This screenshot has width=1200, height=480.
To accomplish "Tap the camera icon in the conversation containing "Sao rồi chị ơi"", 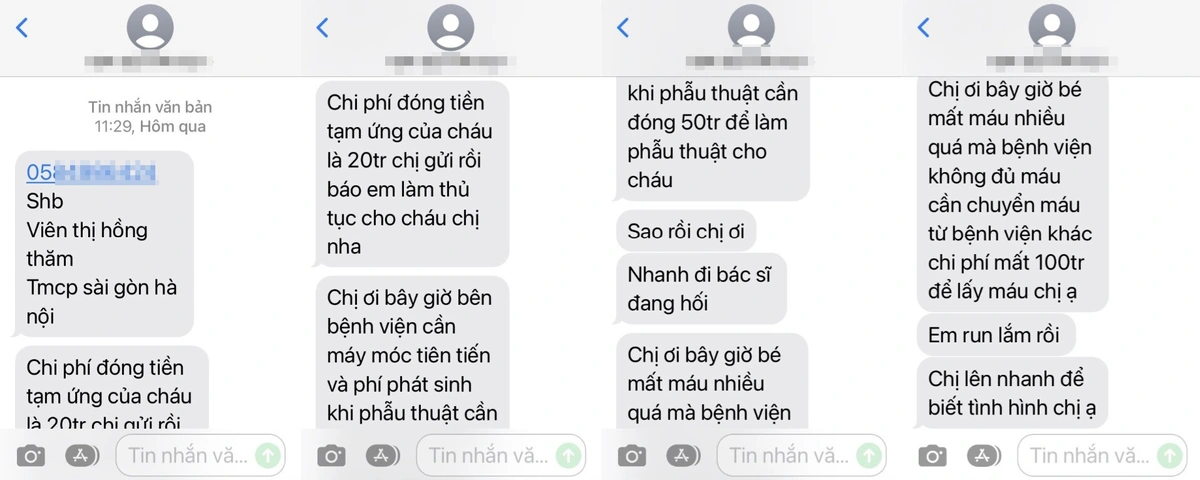I will (x=631, y=456).
